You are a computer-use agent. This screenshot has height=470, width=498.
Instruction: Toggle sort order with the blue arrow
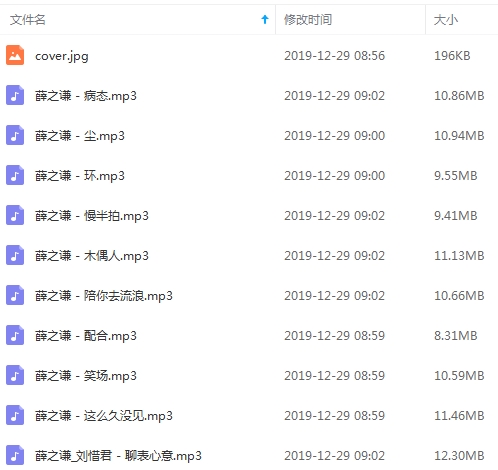(265, 20)
